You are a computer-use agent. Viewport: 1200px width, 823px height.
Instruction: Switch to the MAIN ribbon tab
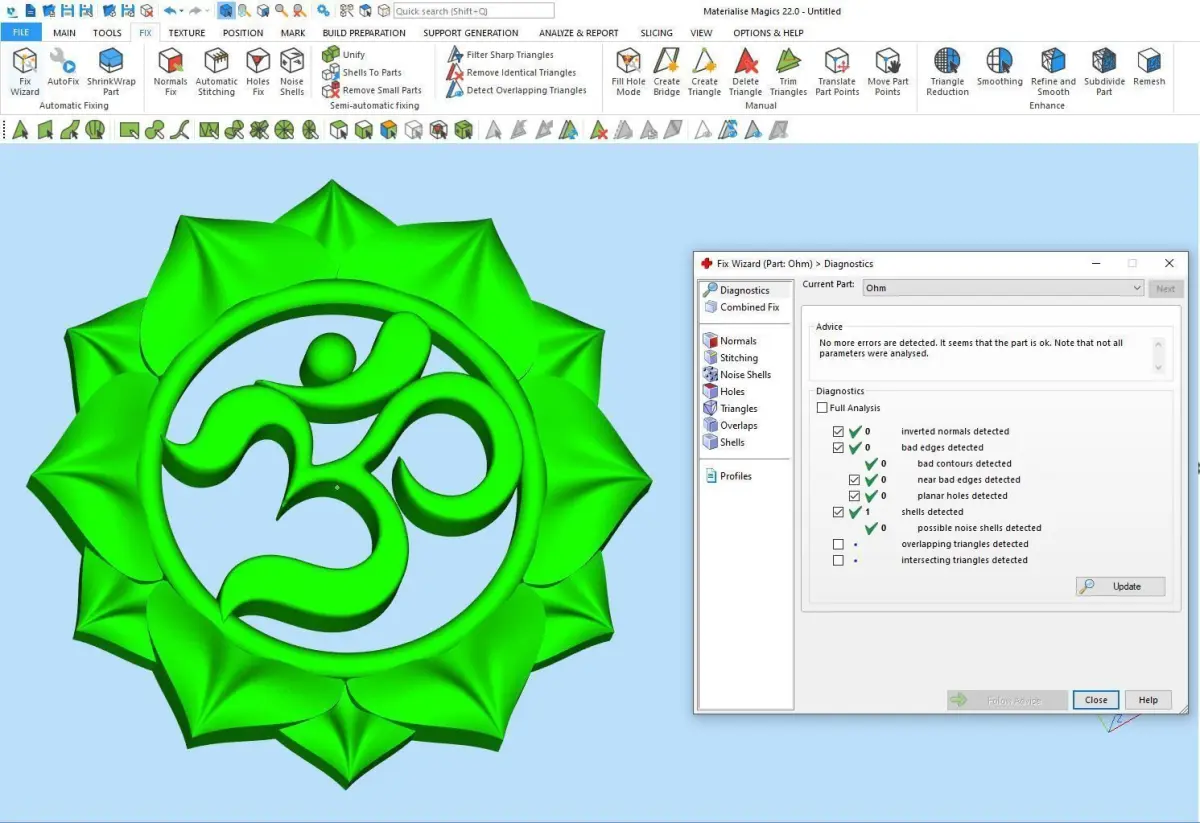(x=64, y=33)
